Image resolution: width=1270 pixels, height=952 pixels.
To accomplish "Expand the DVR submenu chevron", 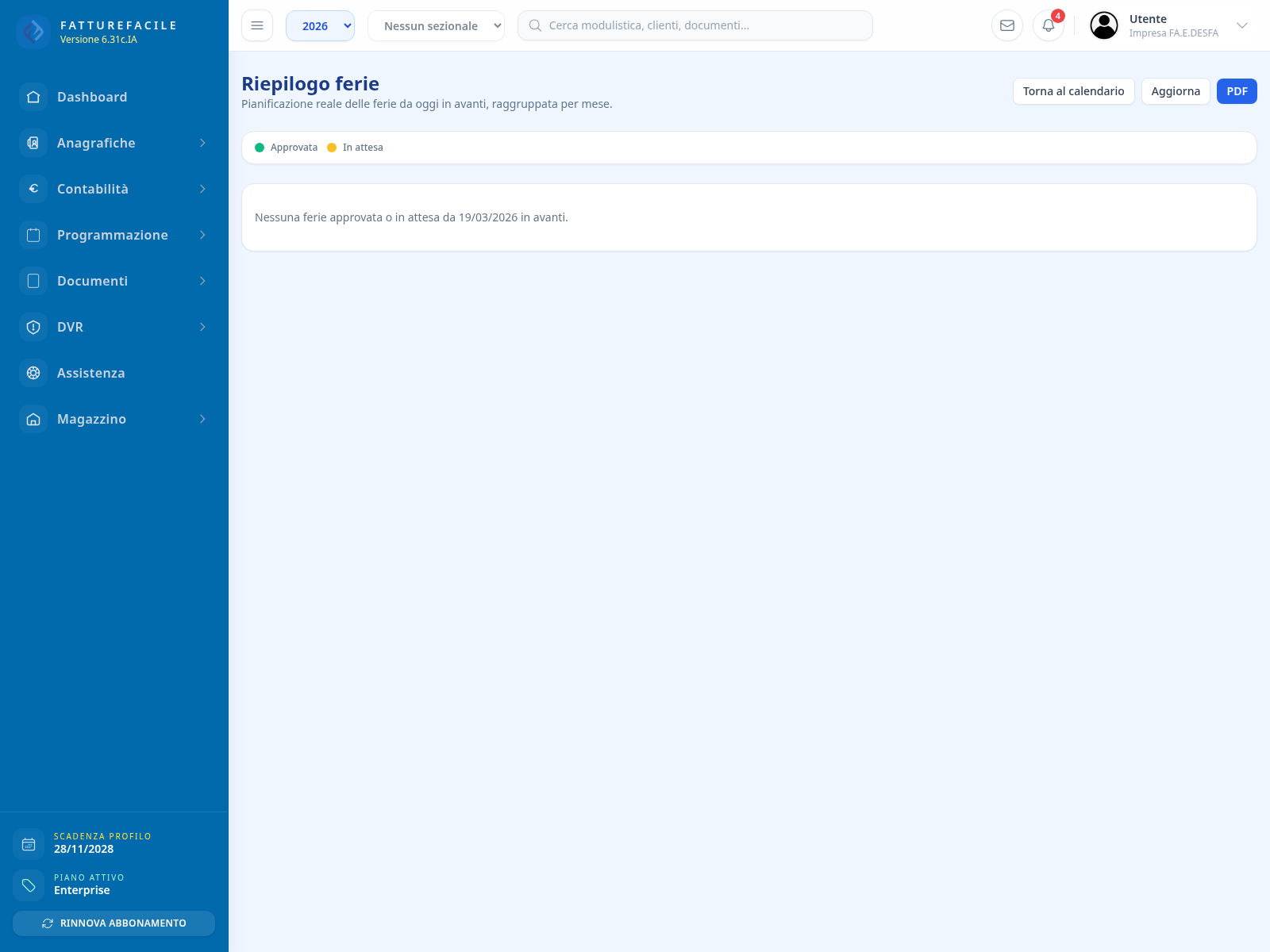I will (202, 327).
